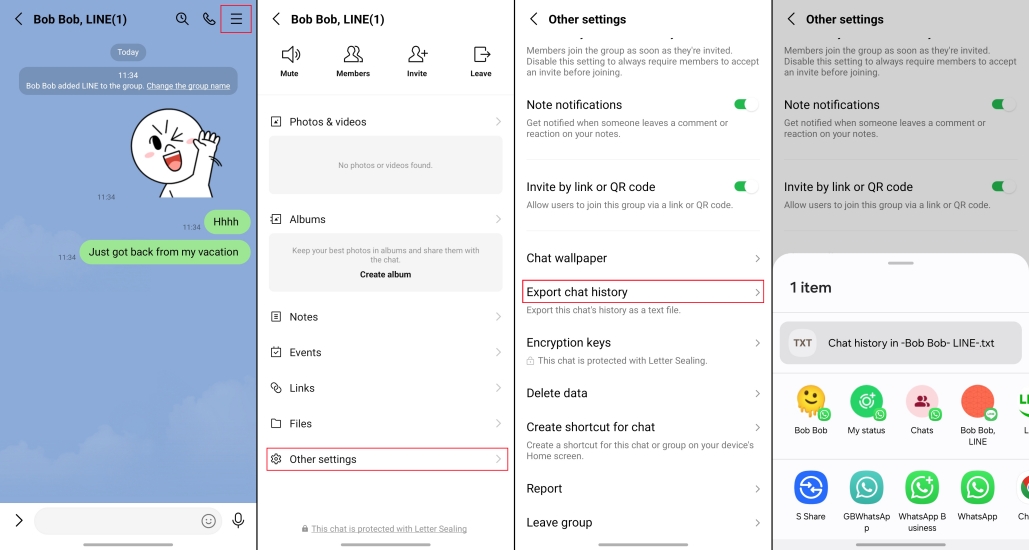Open Export chat history option
This screenshot has height=550, width=1029.
tap(643, 292)
